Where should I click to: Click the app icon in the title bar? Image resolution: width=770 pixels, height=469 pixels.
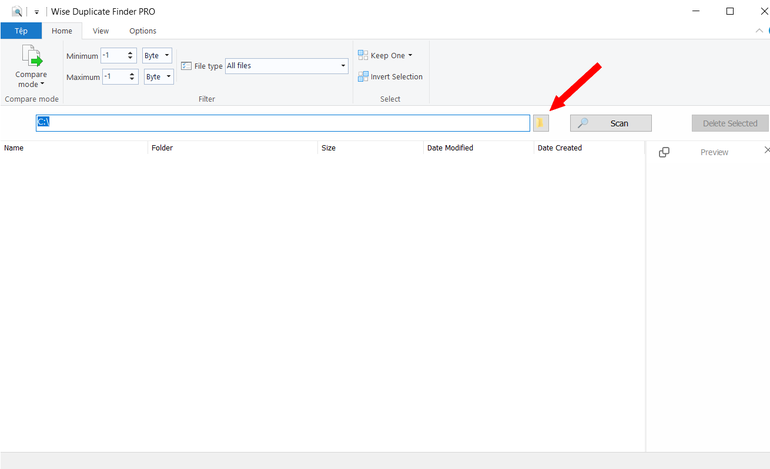tap(17, 11)
